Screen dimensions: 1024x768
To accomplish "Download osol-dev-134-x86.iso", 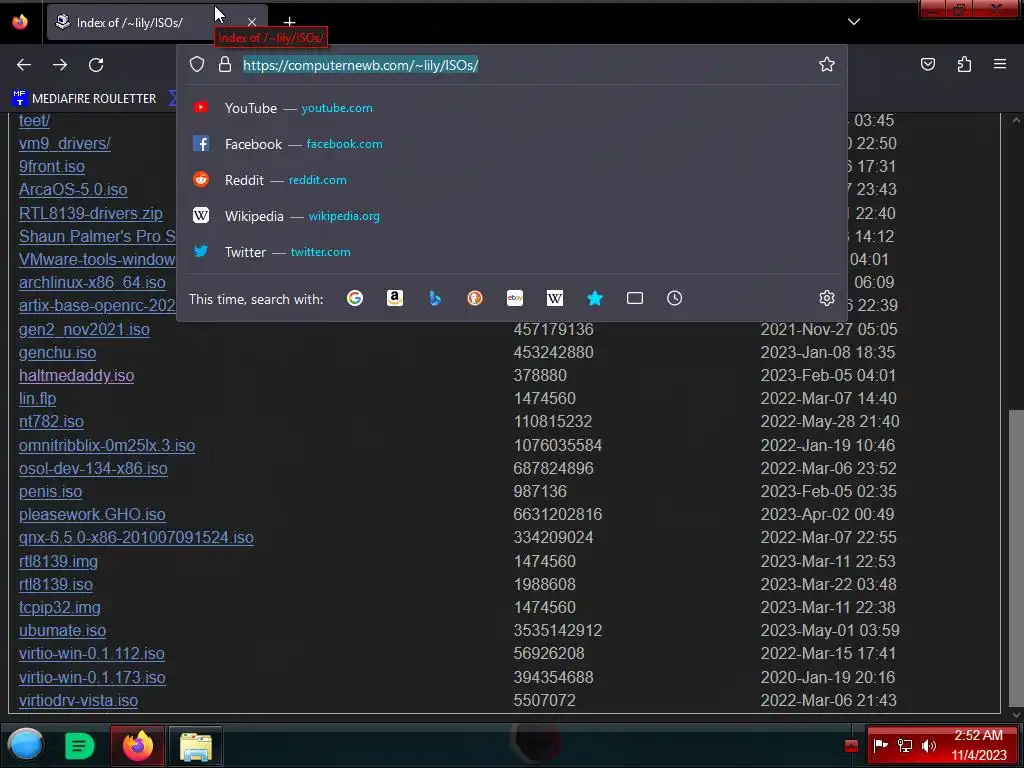I will point(93,469).
